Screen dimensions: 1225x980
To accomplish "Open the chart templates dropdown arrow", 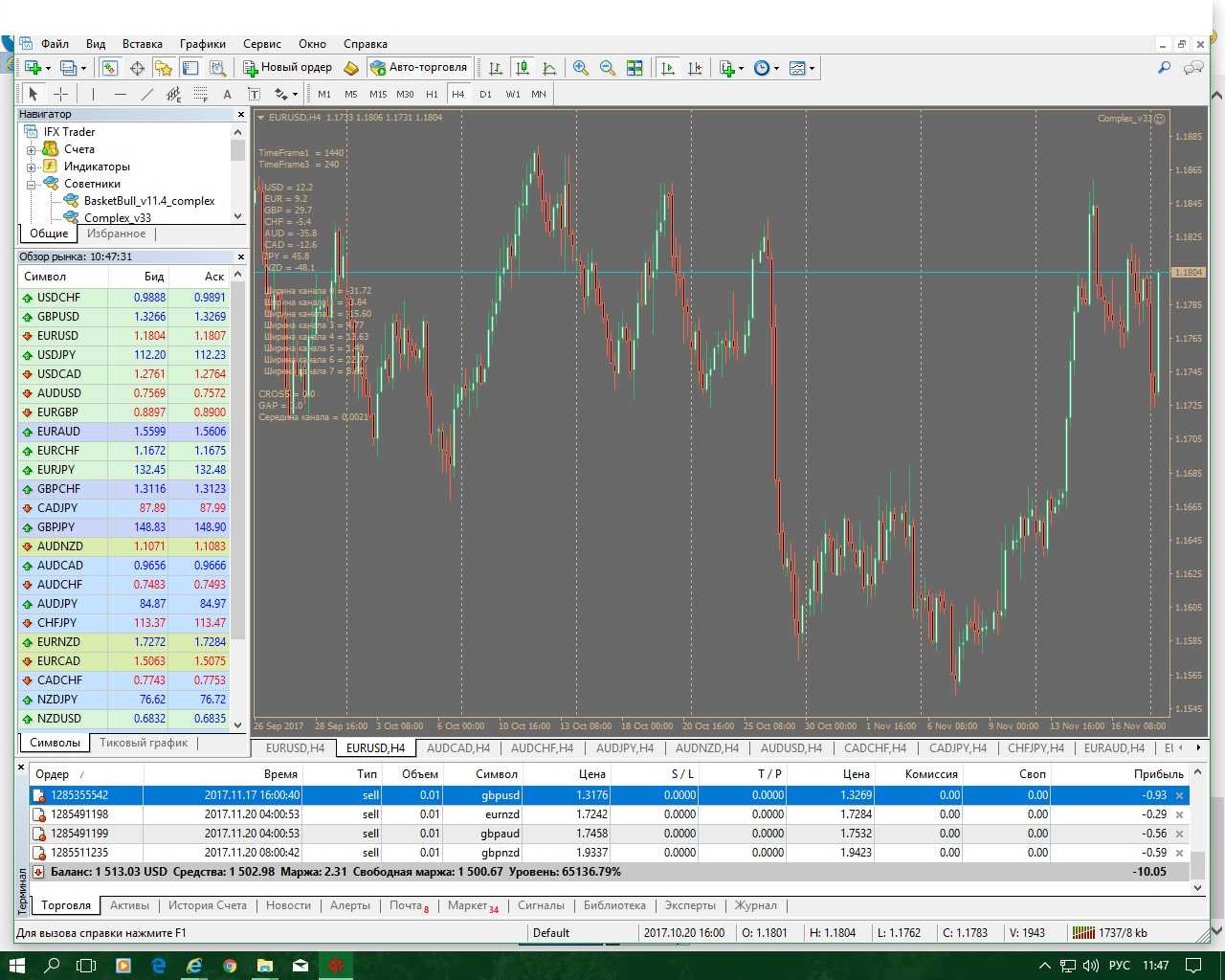I will coord(813,68).
